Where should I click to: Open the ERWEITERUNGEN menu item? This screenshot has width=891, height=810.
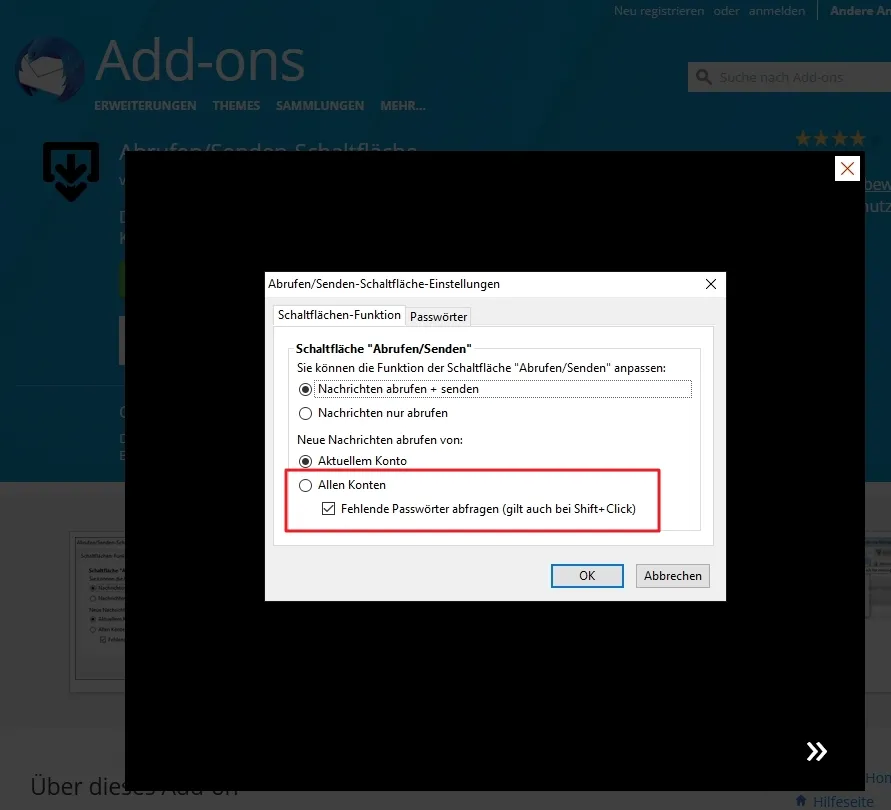coord(145,106)
